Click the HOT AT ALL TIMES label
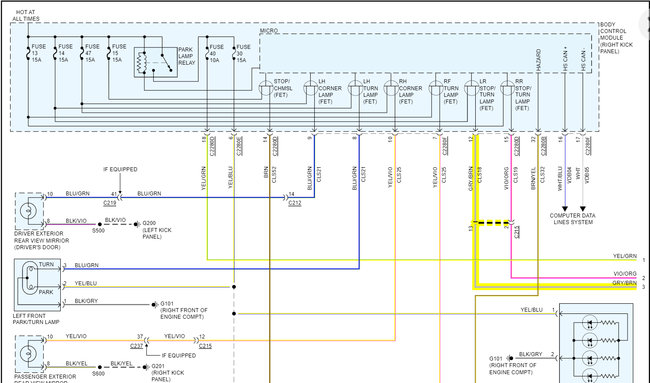 point(26,15)
